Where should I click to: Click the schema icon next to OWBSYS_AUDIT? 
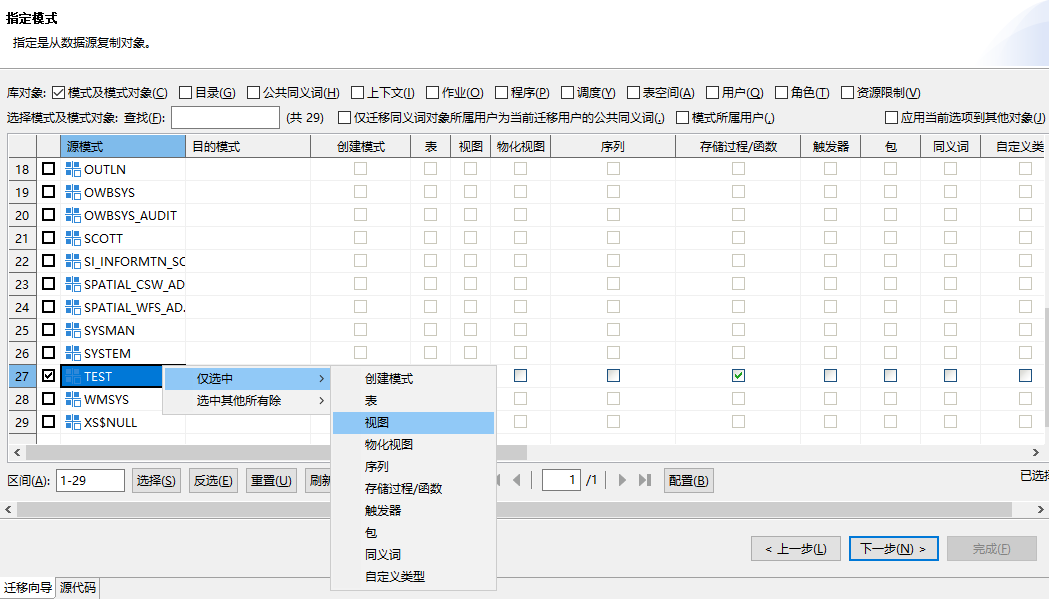(x=75, y=215)
